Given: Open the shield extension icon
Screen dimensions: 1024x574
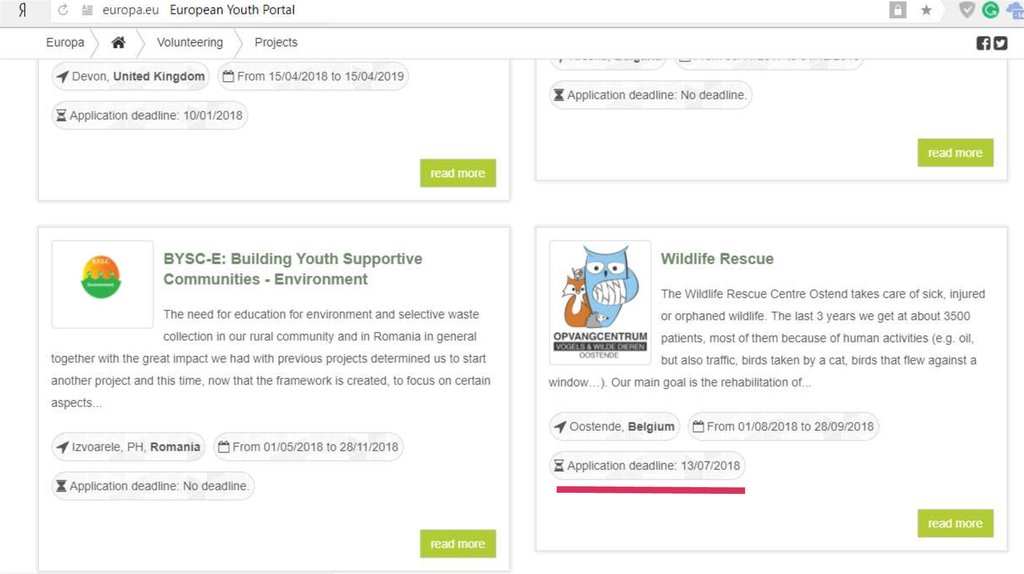Looking at the screenshot, I should [x=967, y=10].
